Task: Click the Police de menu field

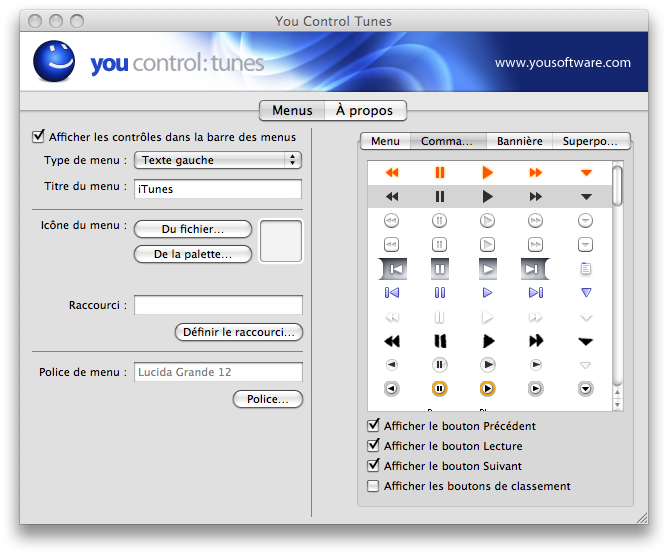Action: (x=218, y=372)
